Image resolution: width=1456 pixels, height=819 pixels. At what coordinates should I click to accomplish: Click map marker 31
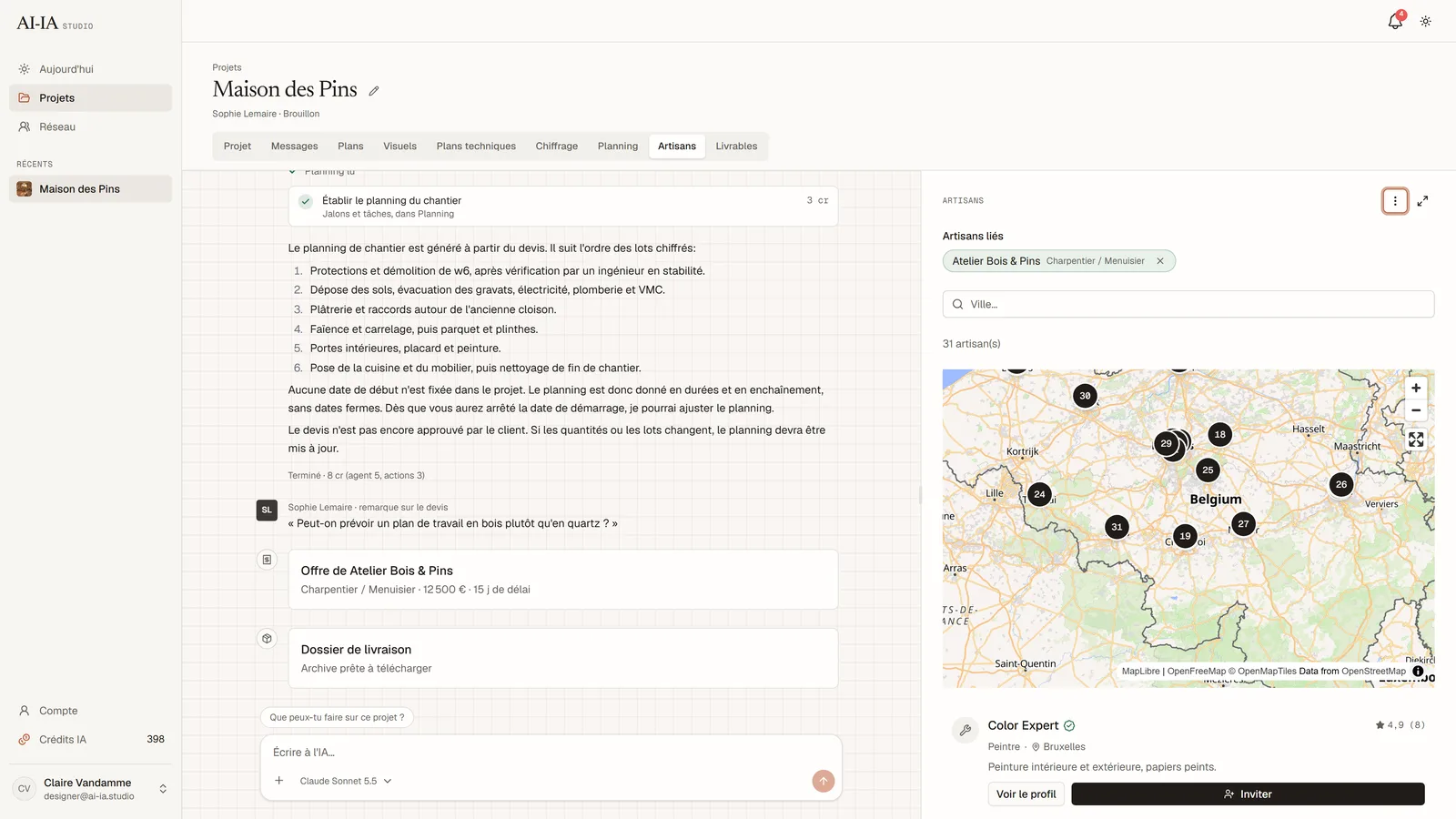tap(1117, 527)
